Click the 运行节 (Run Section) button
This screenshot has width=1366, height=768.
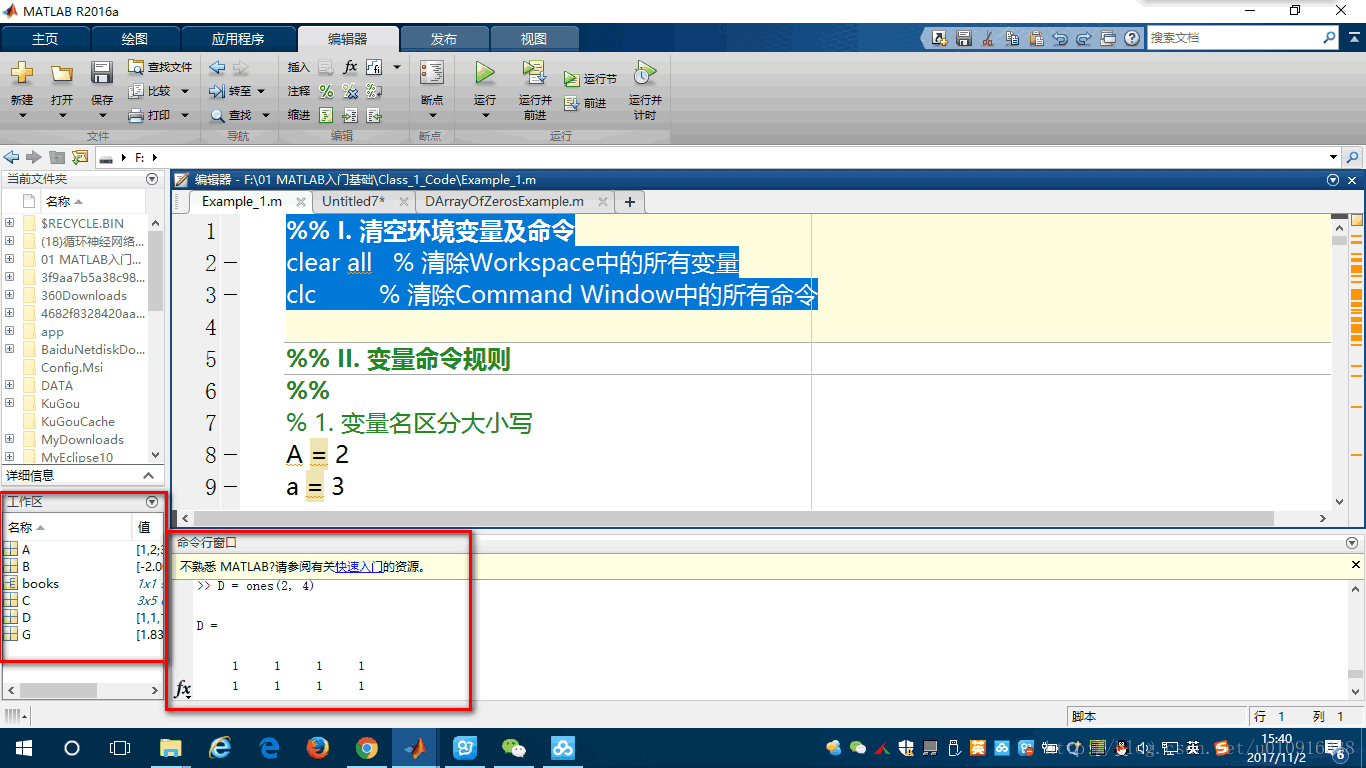coord(590,78)
